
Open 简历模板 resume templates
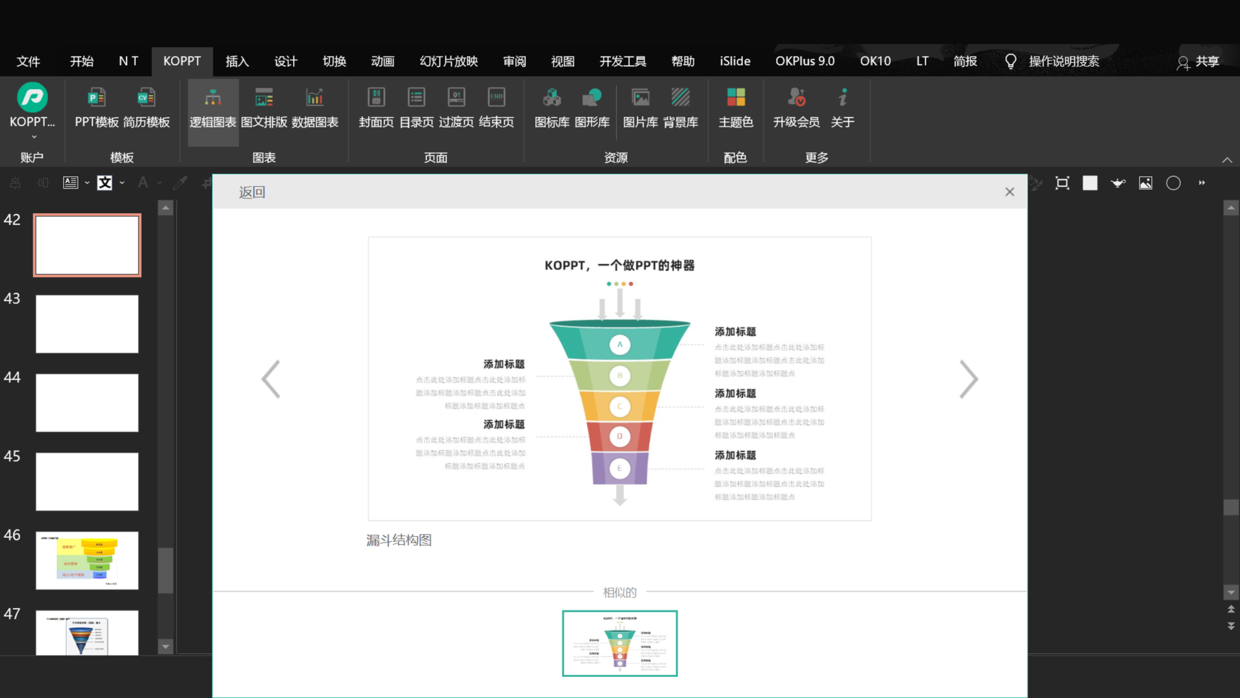(x=146, y=108)
